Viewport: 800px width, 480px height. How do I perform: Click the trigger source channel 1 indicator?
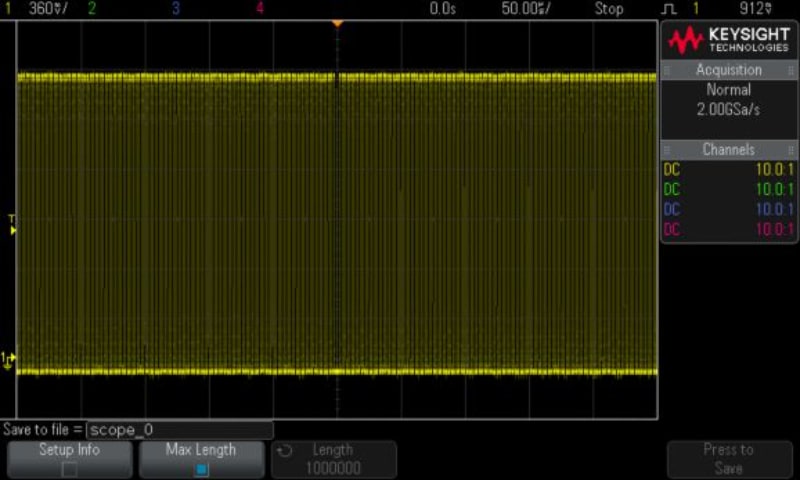(696, 8)
